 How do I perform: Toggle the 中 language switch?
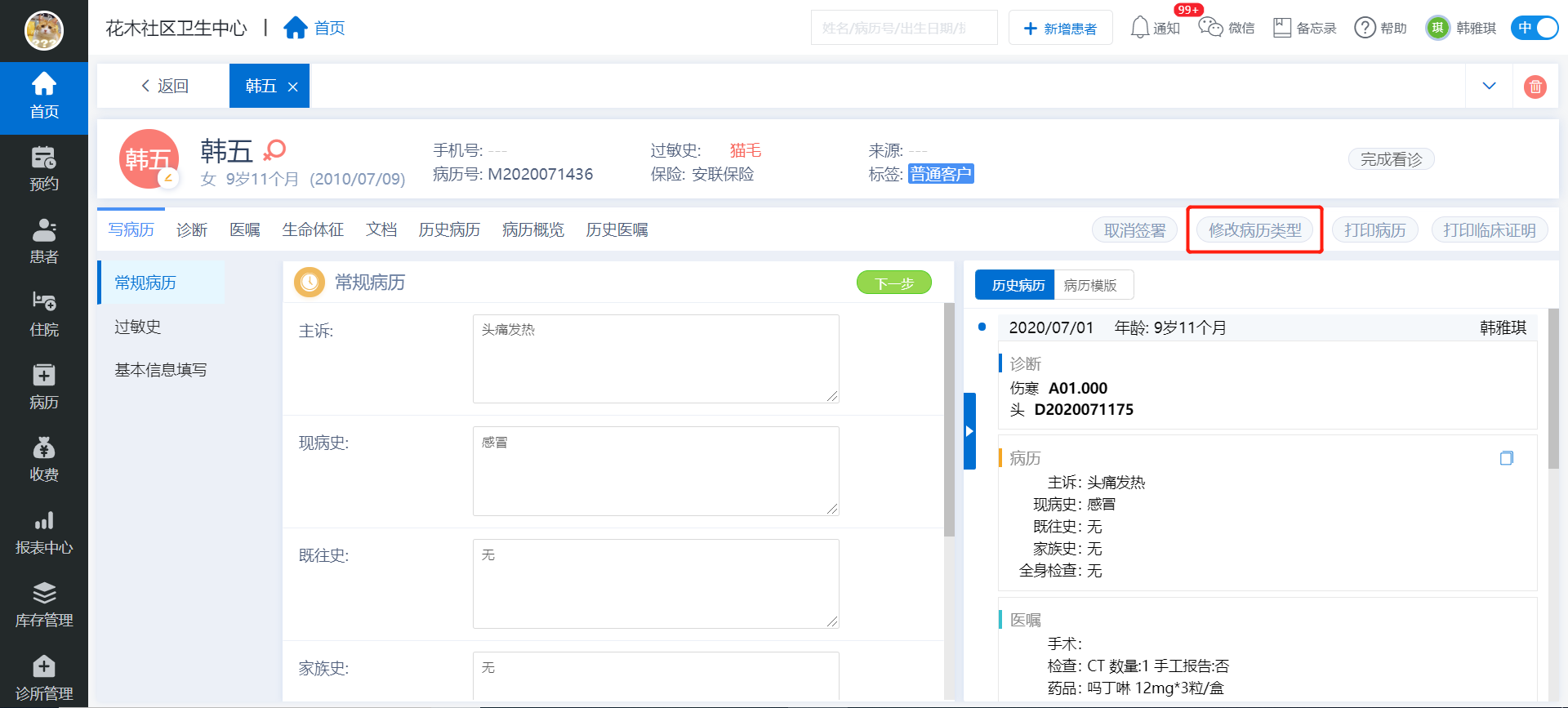(x=1535, y=28)
